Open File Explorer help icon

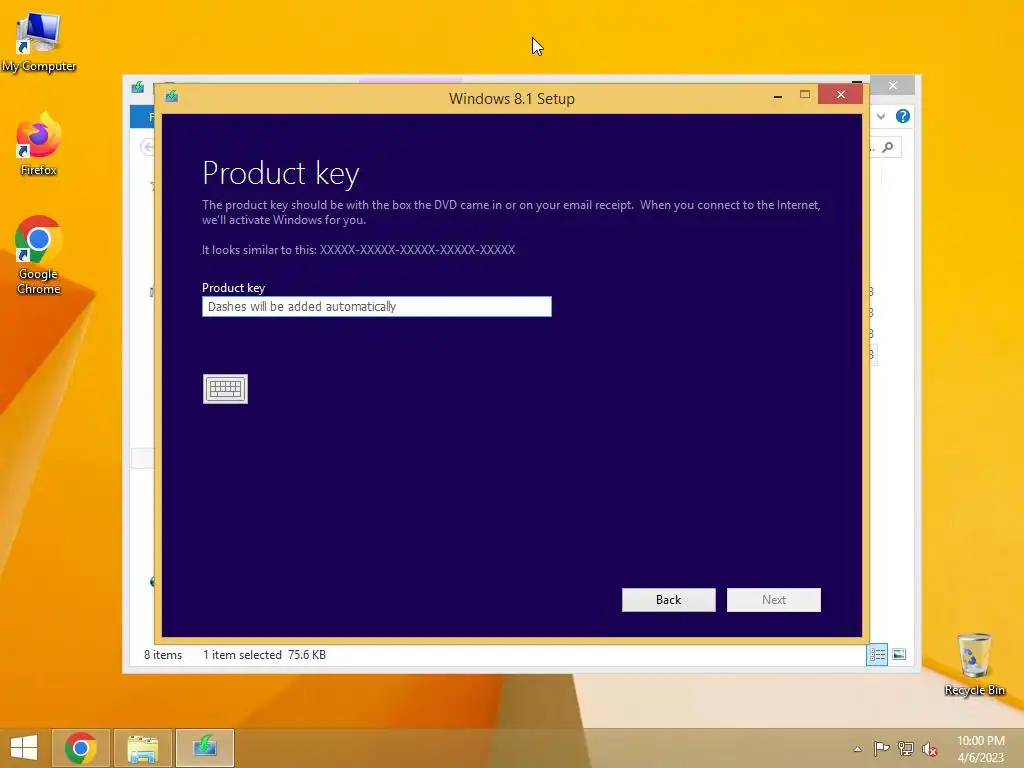(x=903, y=116)
